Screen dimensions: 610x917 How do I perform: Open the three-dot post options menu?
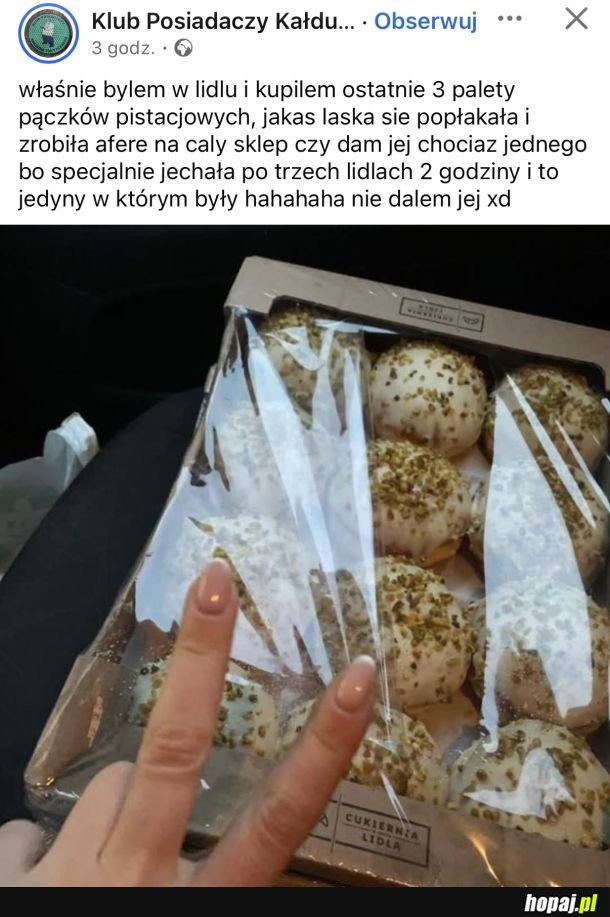click(x=509, y=19)
